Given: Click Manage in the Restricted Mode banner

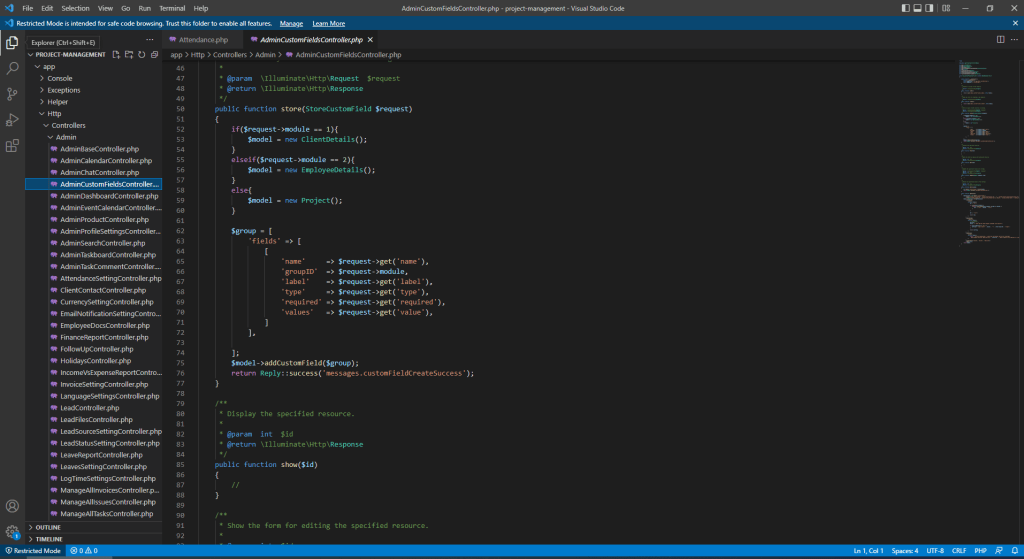Looking at the screenshot, I should click(291, 23).
